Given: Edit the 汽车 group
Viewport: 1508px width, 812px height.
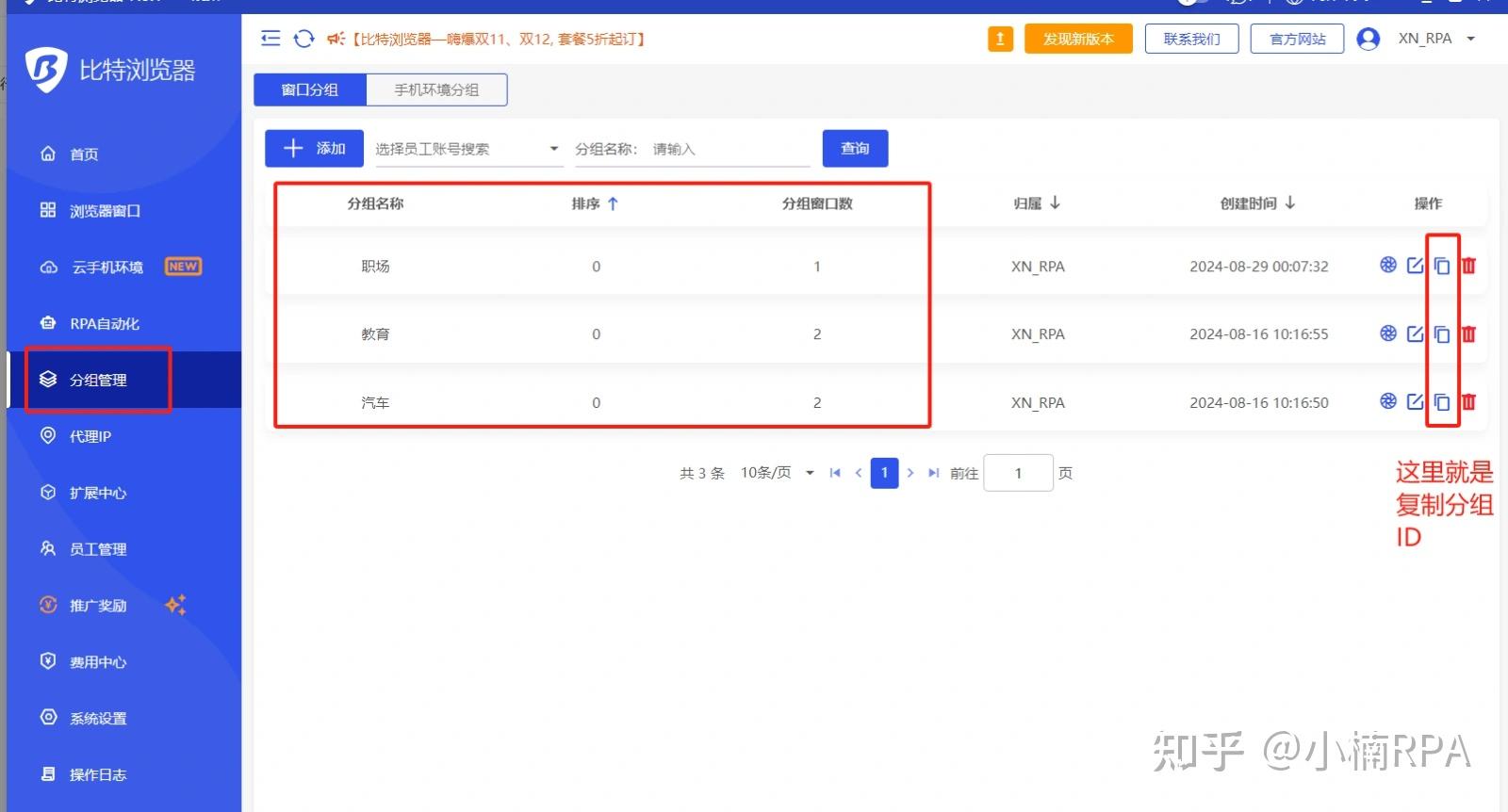Looking at the screenshot, I should [x=1415, y=401].
